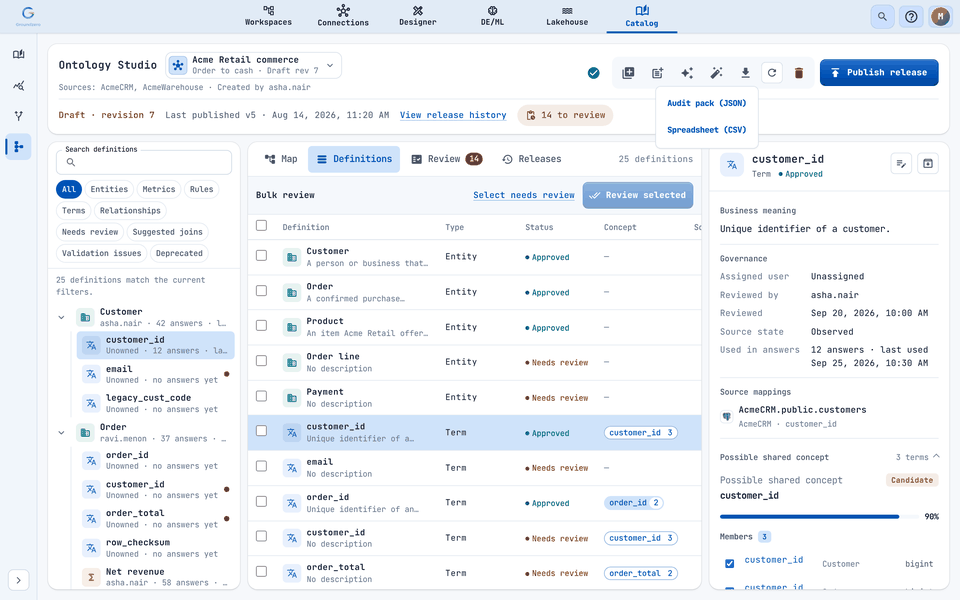
Task: Tick the checkbox for the Product row
Action: click(261, 326)
